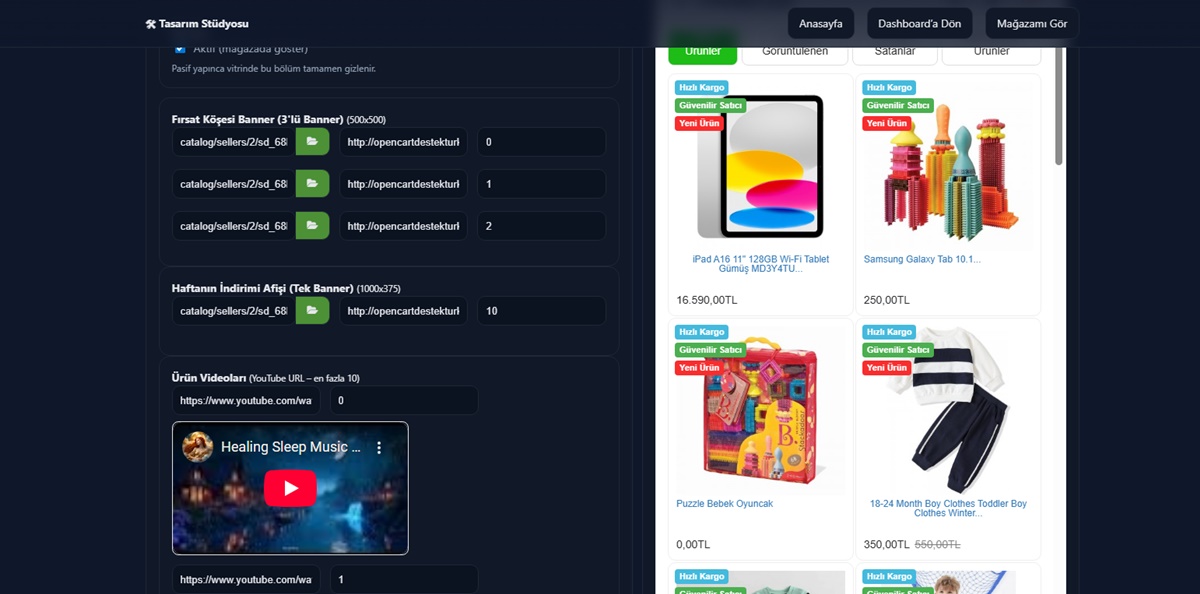Viewport: 1200px width, 594px height.
Task: Click the boy clothes tracksuit product image
Action: click(947, 408)
